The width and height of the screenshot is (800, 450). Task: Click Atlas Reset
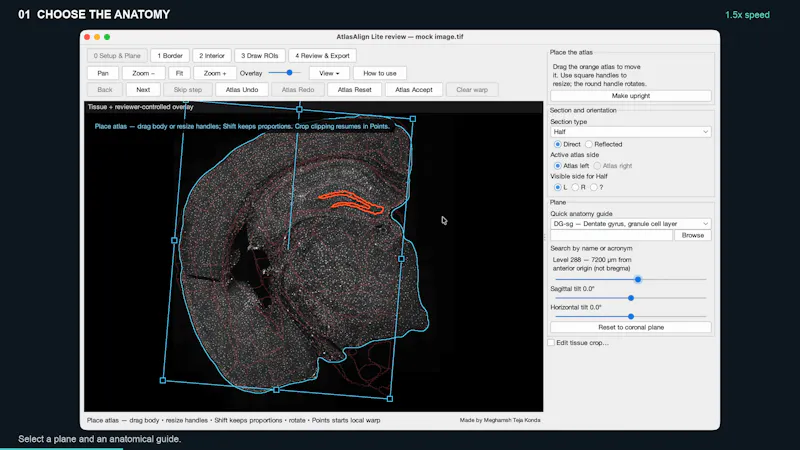pyautogui.click(x=355, y=90)
